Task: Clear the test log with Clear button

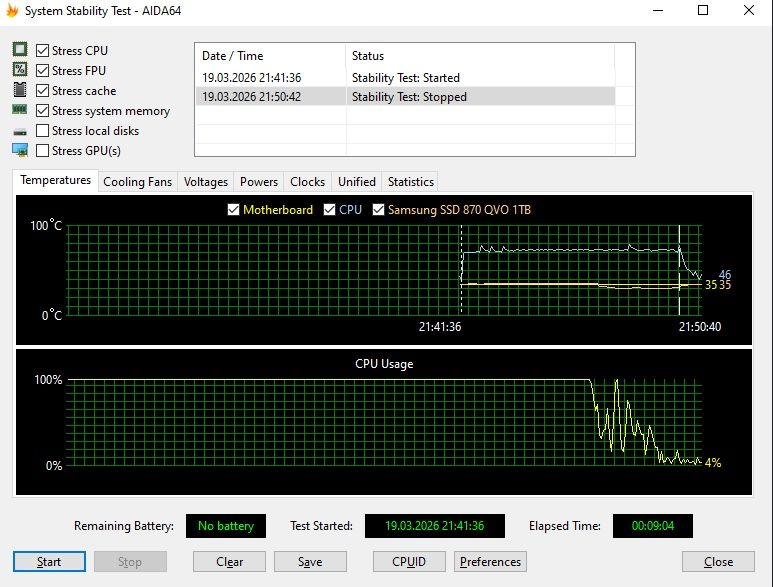Action: pyautogui.click(x=229, y=562)
